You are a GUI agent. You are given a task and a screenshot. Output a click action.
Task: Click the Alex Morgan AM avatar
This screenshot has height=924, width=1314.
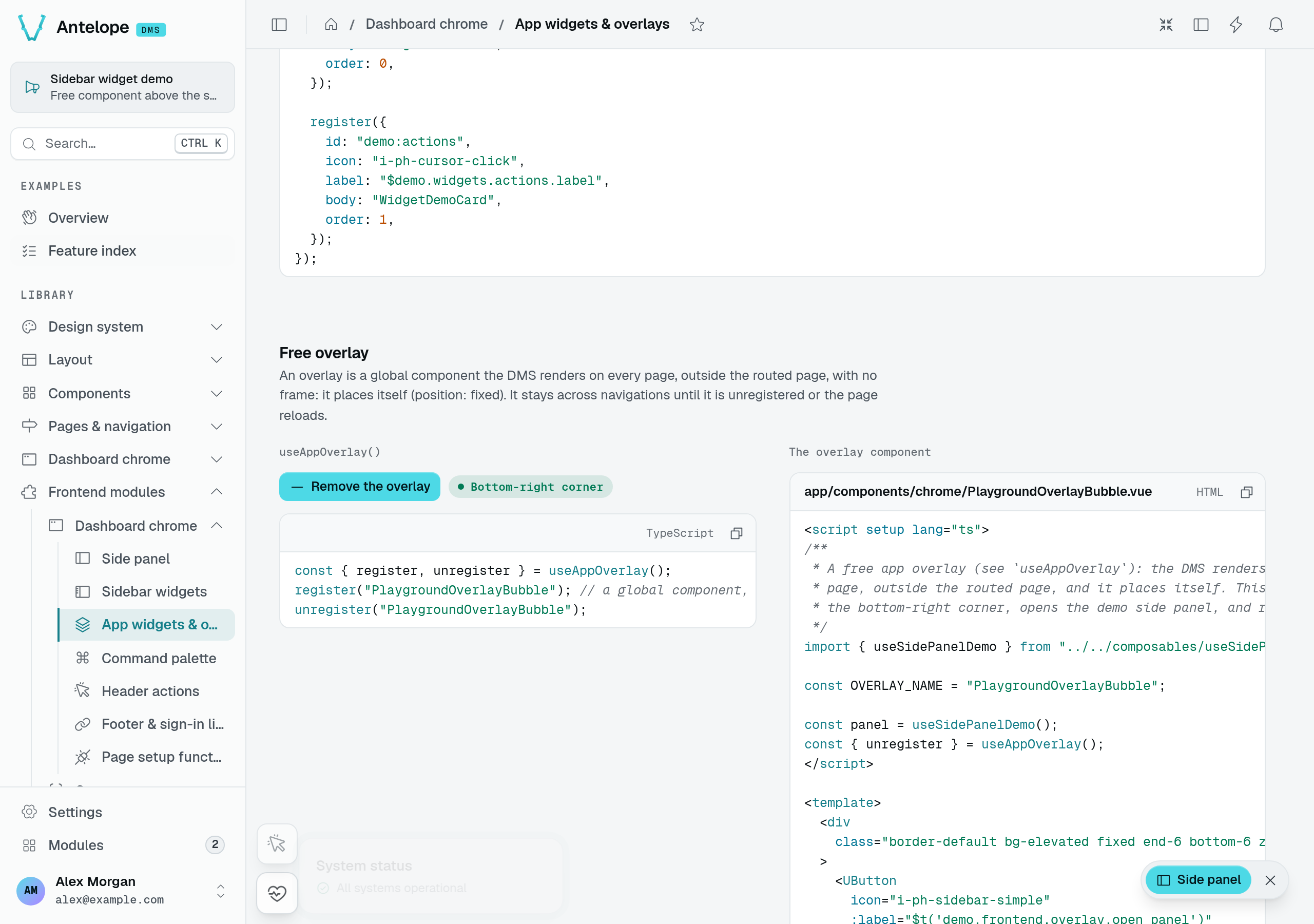(31, 890)
